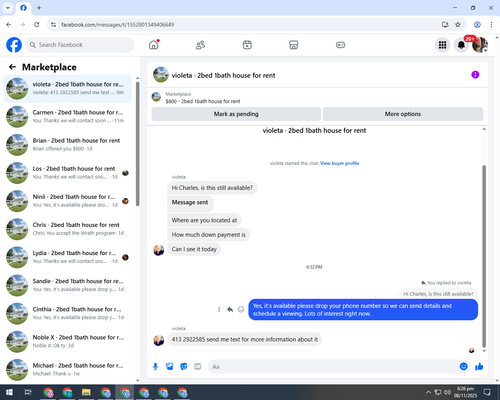500x400 pixels.
Task: Click the 'Where are you located at' message
Action: click(204, 220)
